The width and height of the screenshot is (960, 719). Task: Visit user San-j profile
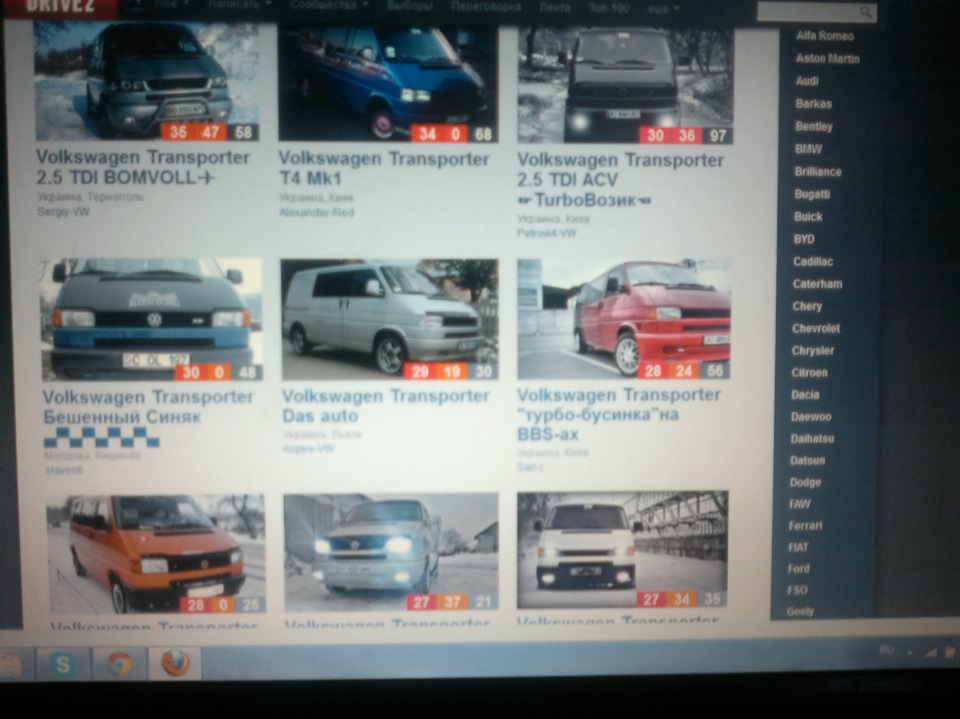pyautogui.click(x=530, y=467)
